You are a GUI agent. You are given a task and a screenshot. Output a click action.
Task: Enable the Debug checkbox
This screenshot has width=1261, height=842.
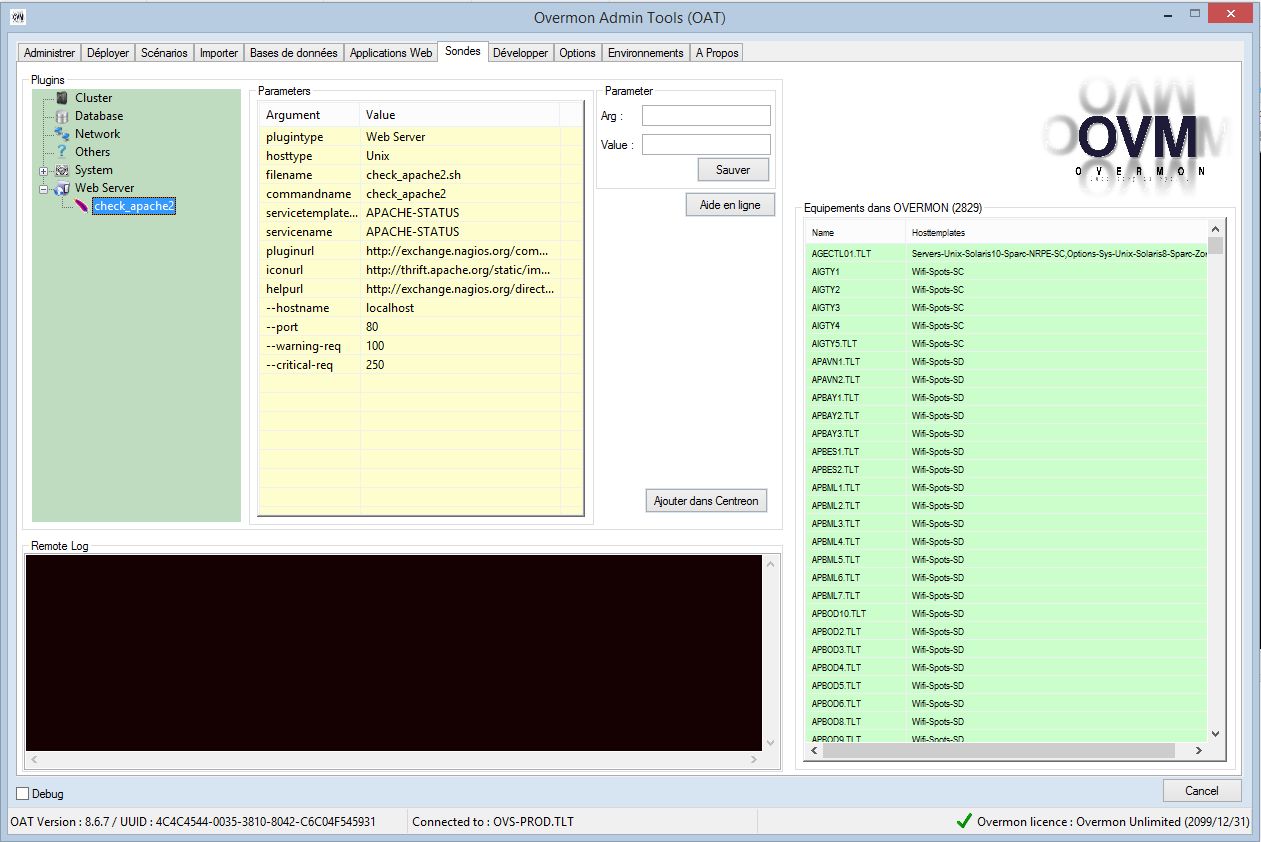[x=23, y=794]
